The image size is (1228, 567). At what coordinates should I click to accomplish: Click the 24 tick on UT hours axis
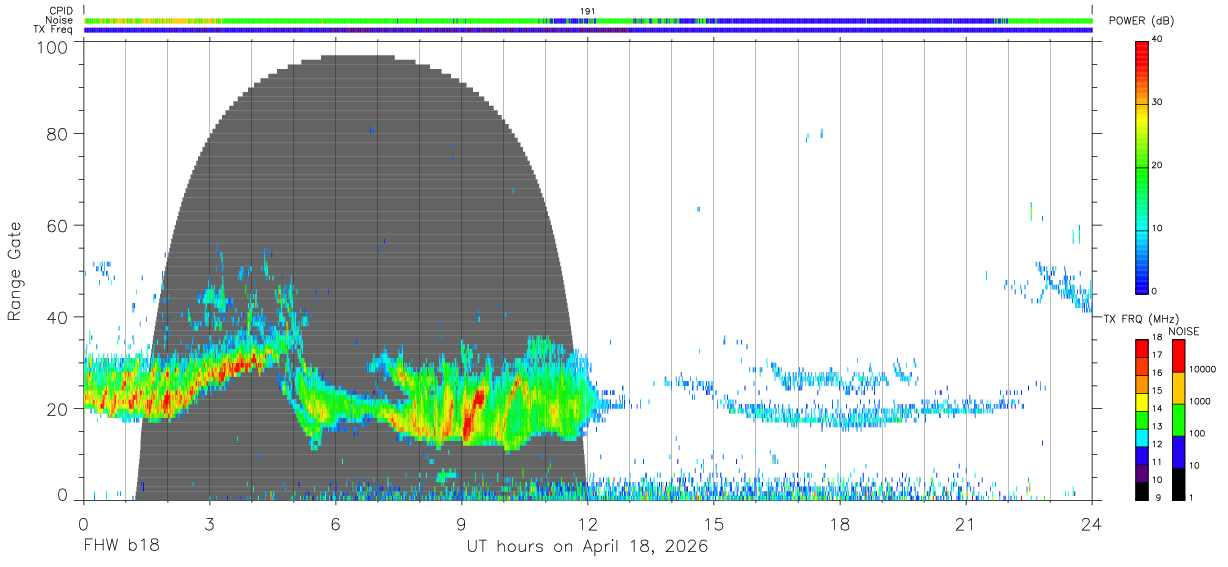click(1091, 524)
